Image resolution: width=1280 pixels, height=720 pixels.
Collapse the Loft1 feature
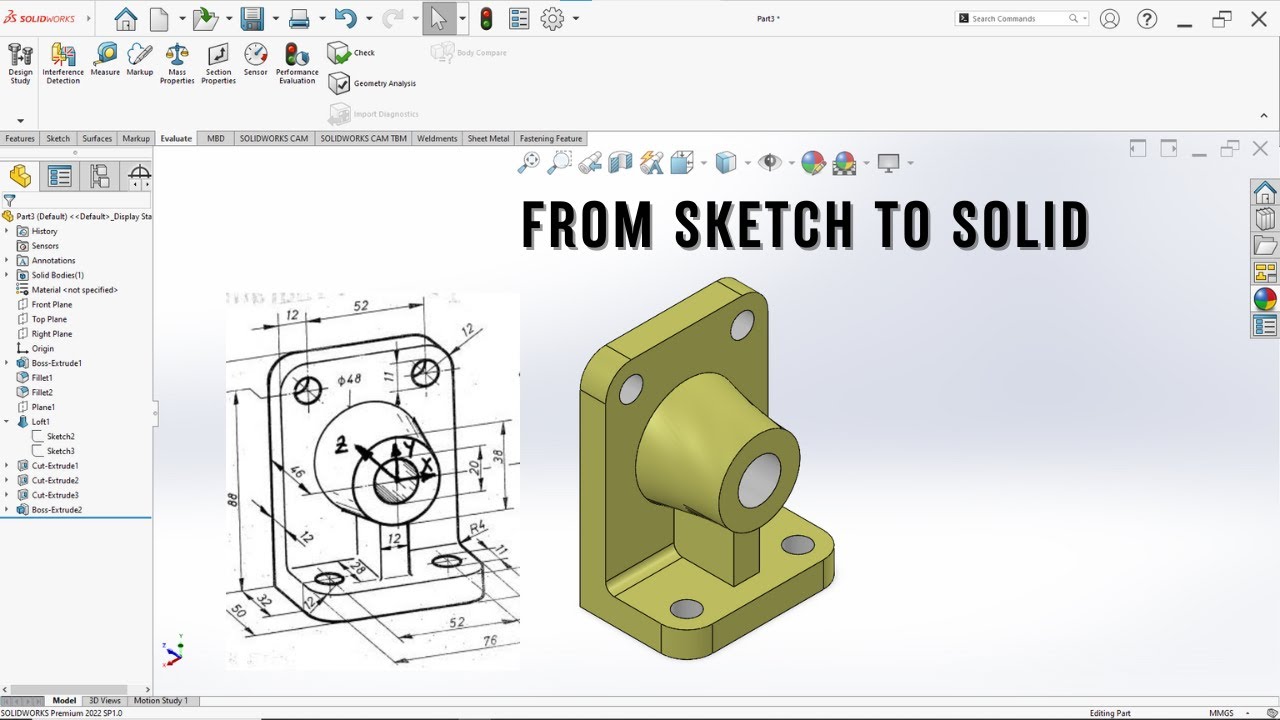click(7, 422)
